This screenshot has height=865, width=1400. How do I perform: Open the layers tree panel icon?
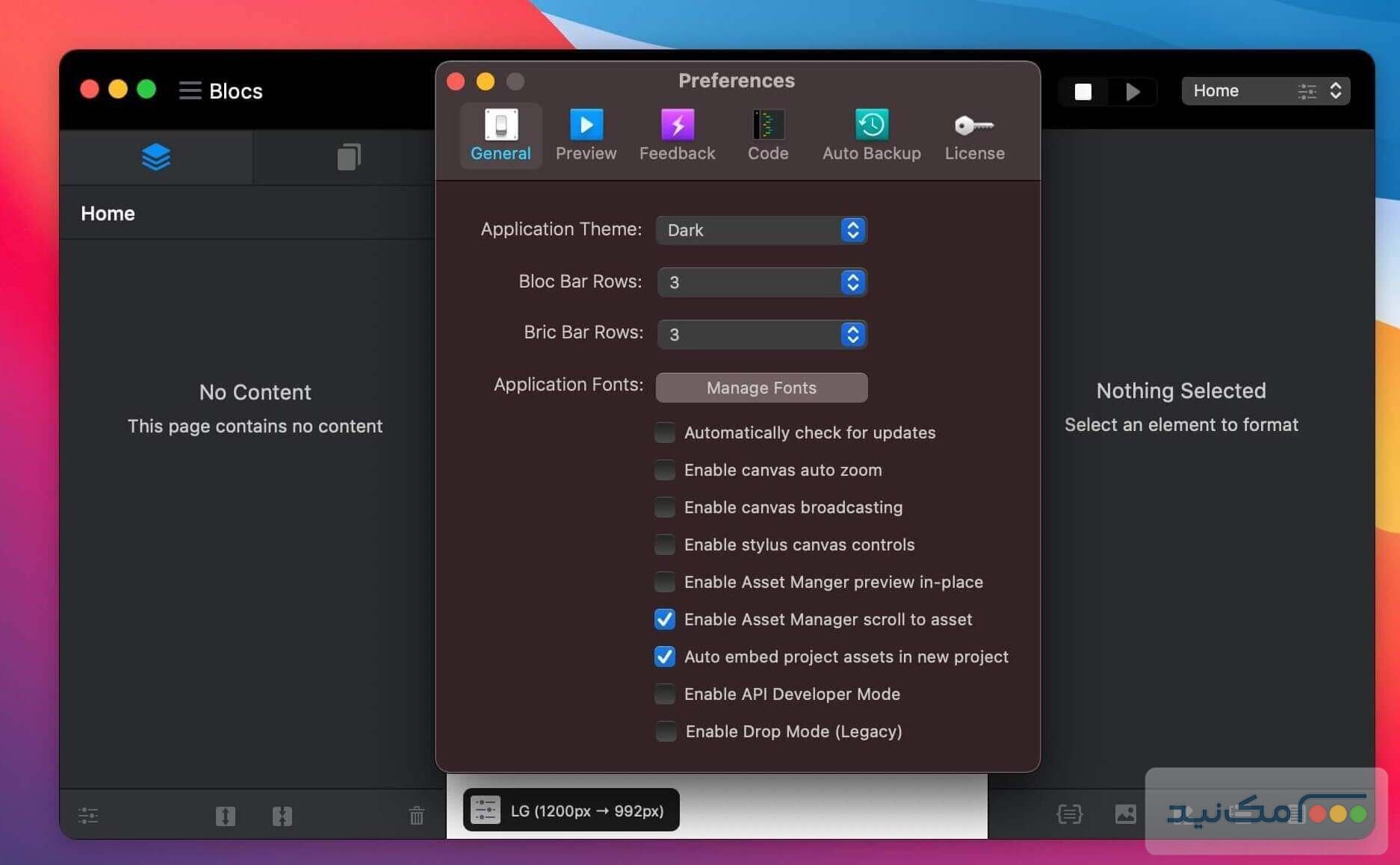(155, 158)
